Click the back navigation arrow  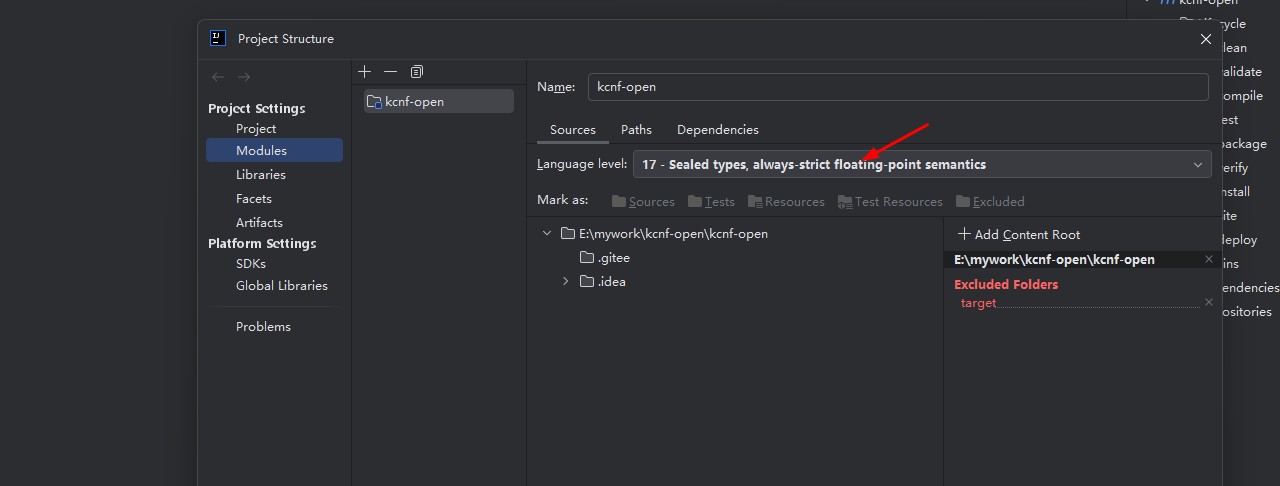click(x=218, y=77)
